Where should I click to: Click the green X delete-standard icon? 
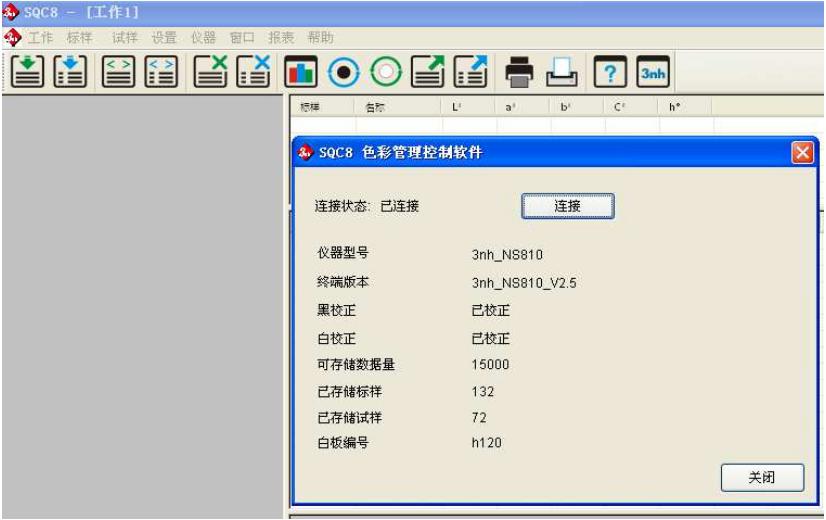pos(210,72)
